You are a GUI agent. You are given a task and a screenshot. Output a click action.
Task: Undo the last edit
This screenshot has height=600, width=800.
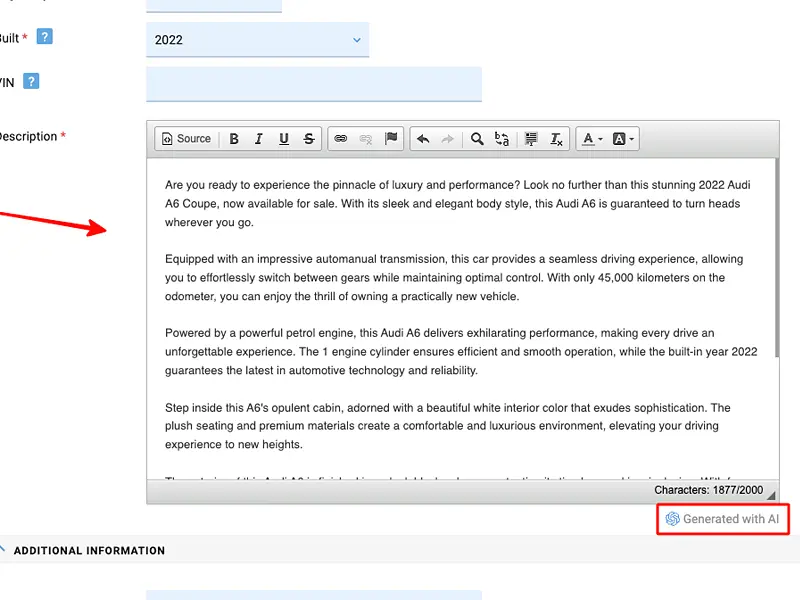coord(423,139)
